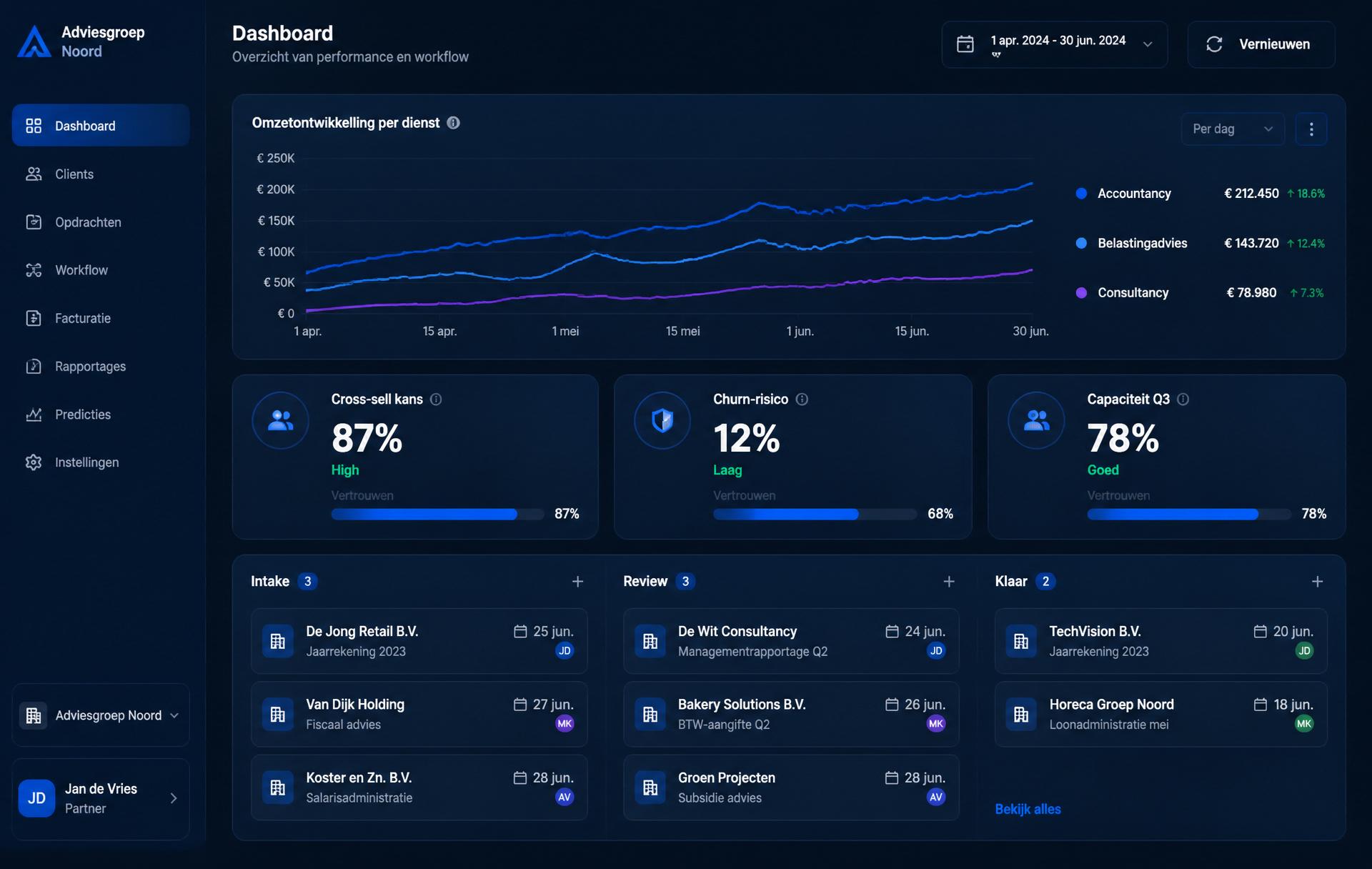Click building icon of De Wit Consultancy
This screenshot has height=869, width=1372.
tap(650, 641)
